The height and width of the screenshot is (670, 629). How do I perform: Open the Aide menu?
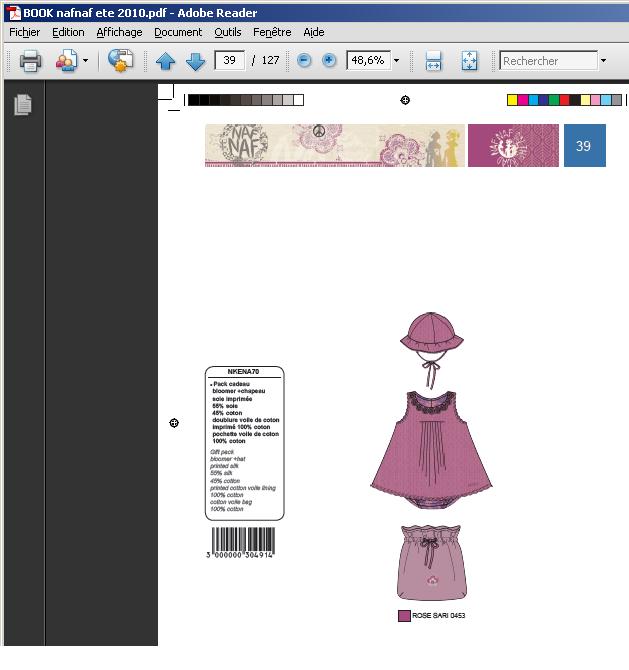[314, 32]
